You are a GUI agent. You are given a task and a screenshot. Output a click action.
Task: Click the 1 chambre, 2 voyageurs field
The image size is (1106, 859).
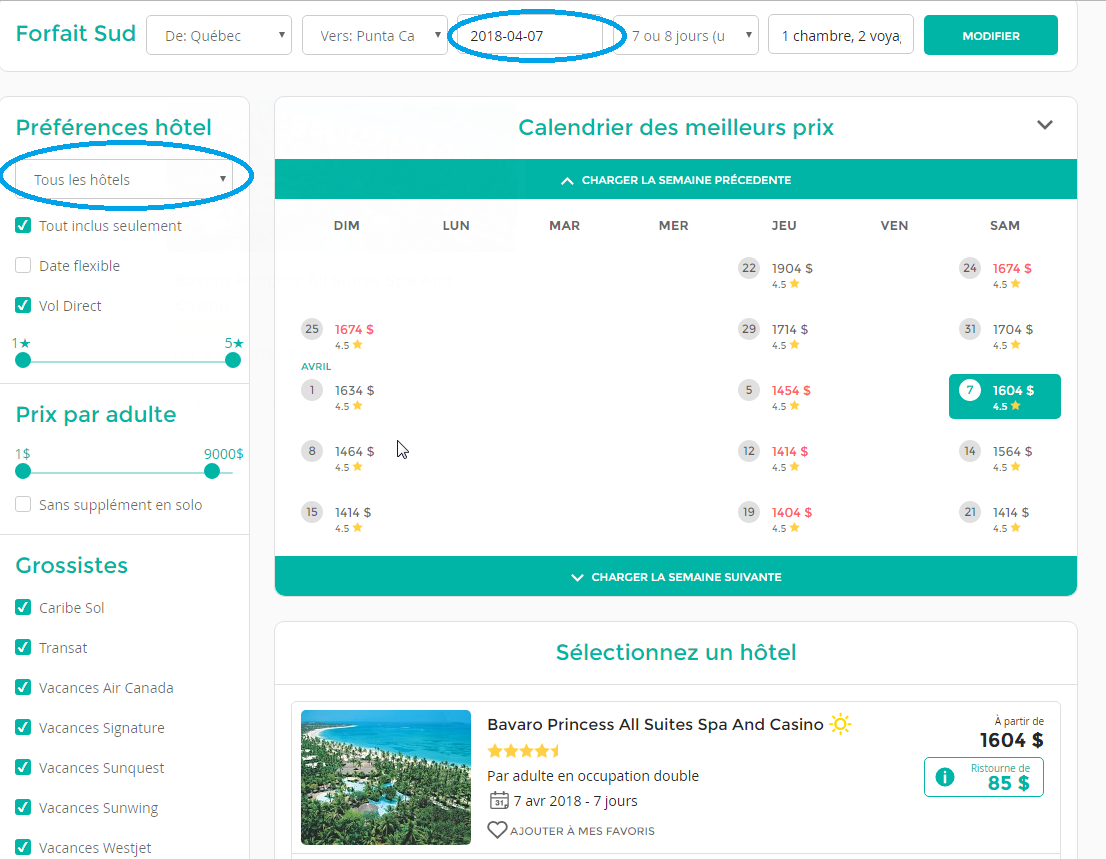click(x=841, y=35)
